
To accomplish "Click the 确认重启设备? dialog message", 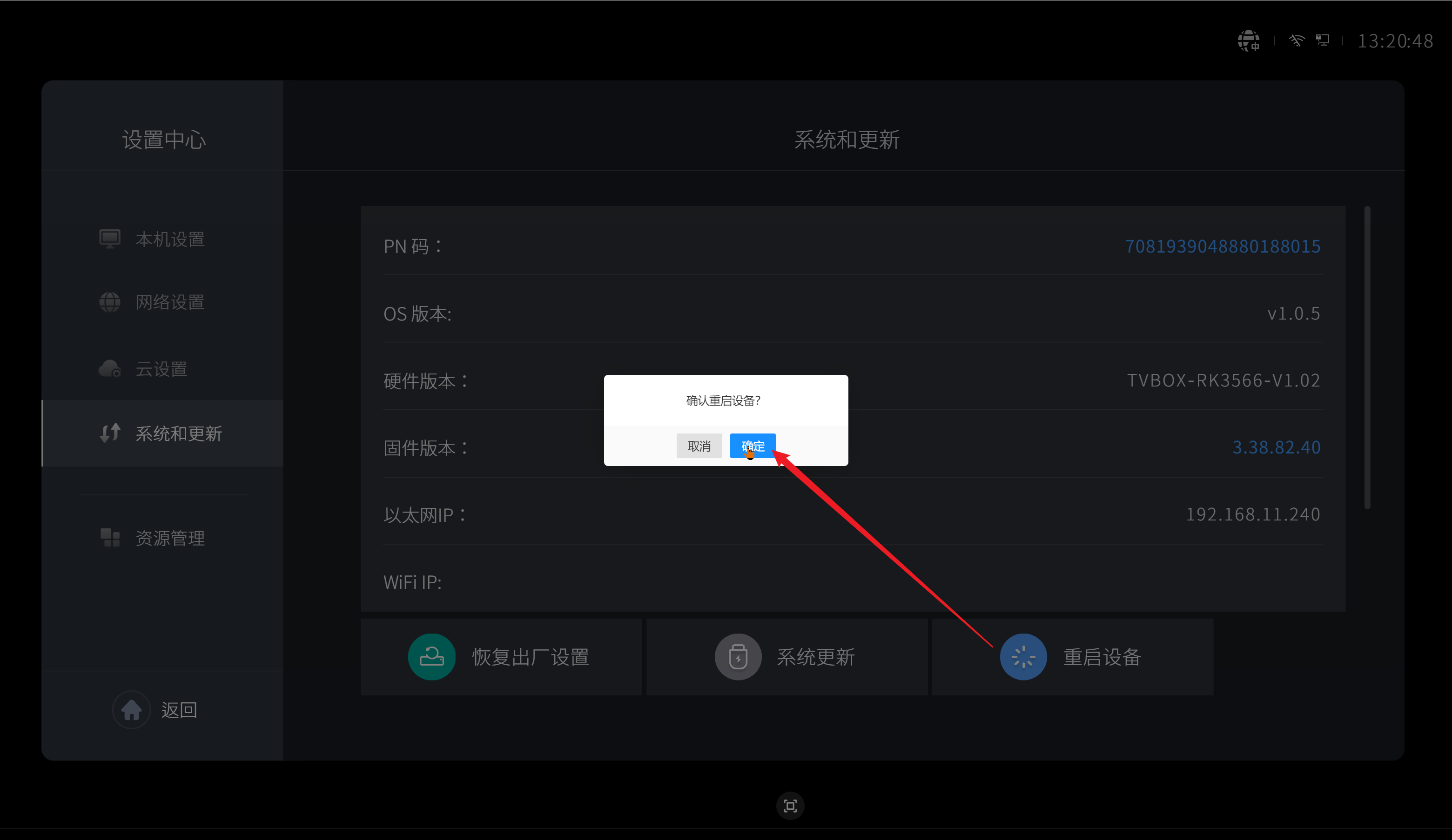I will click(723, 401).
